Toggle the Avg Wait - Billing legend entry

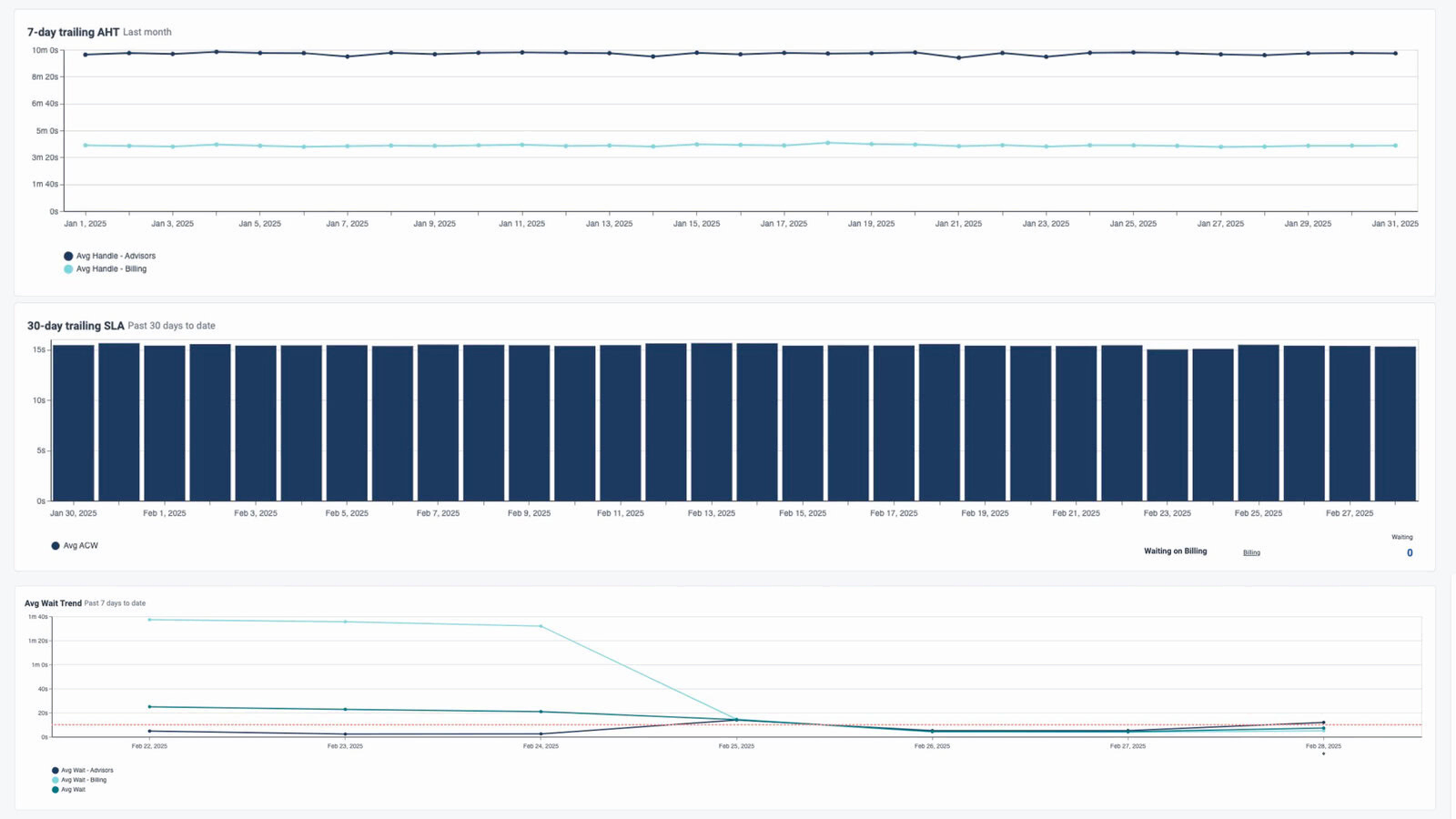(x=84, y=780)
